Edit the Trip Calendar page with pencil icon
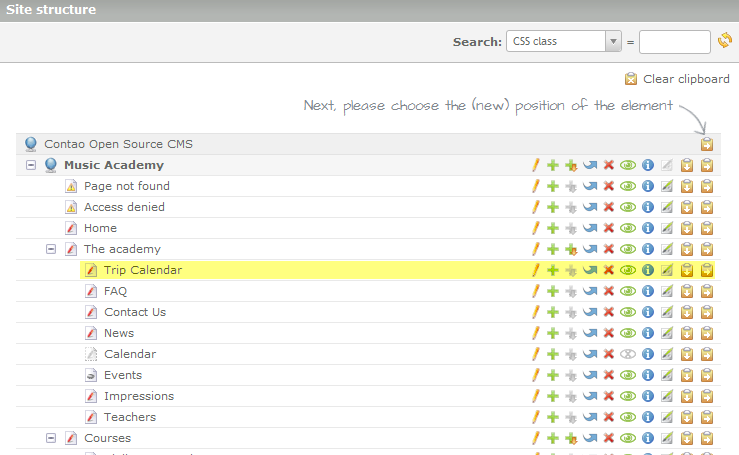The image size is (739, 455). point(535,270)
